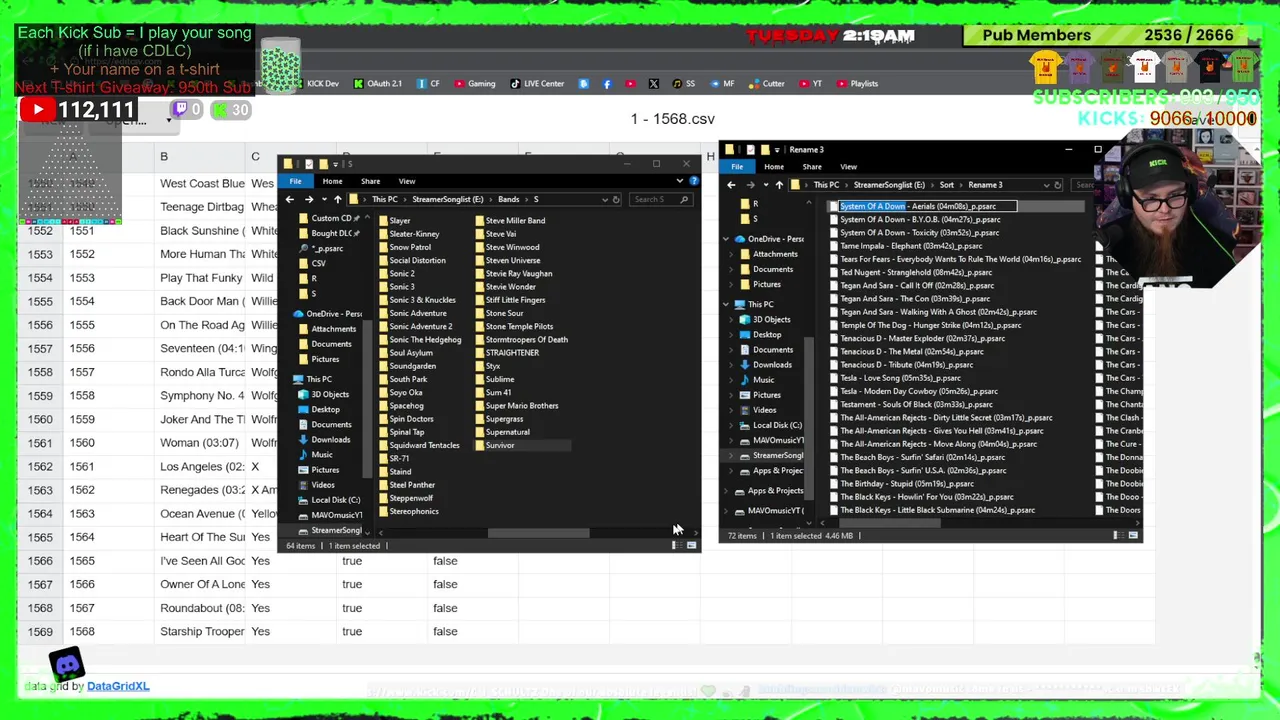Click the DataGridXL link
This screenshot has height=720, width=1280.
(x=118, y=686)
